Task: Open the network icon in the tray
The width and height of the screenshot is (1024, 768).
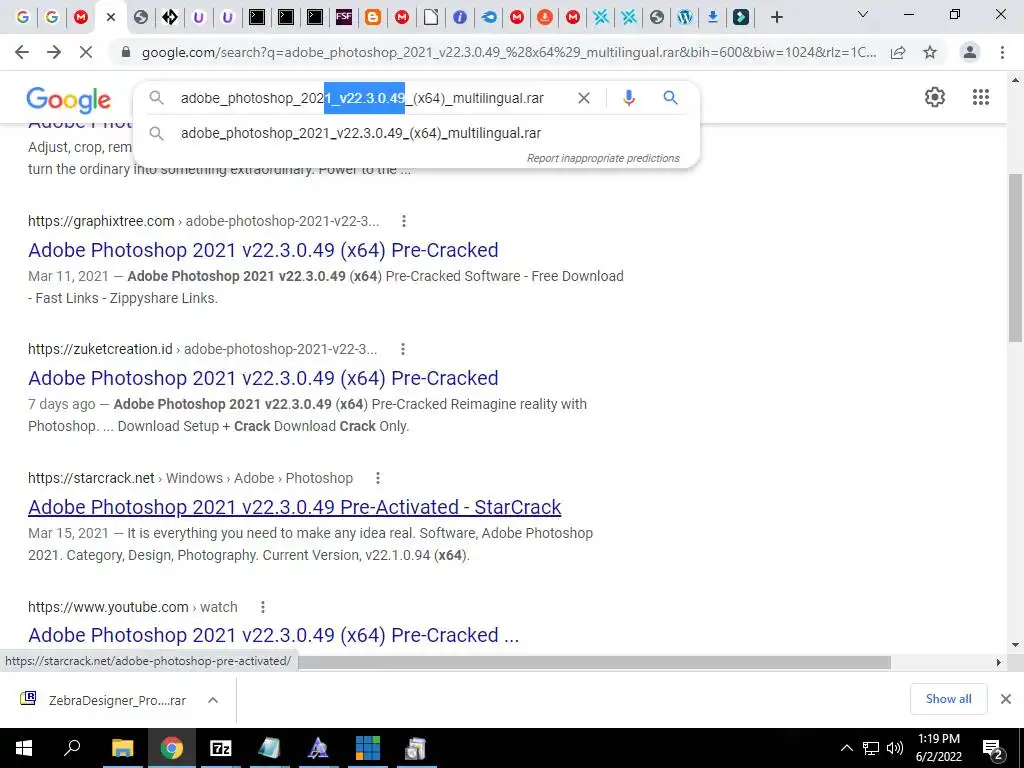Action: point(871,748)
